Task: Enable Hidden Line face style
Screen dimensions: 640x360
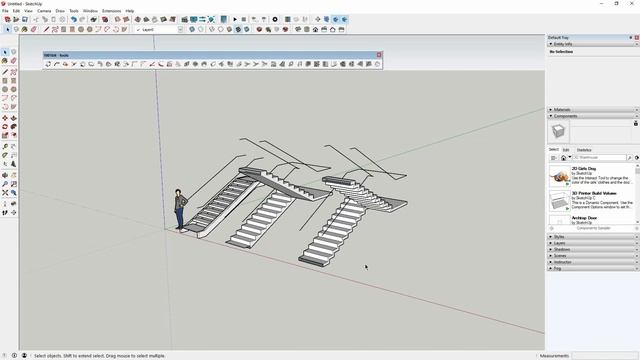Action: click(221, 29)
